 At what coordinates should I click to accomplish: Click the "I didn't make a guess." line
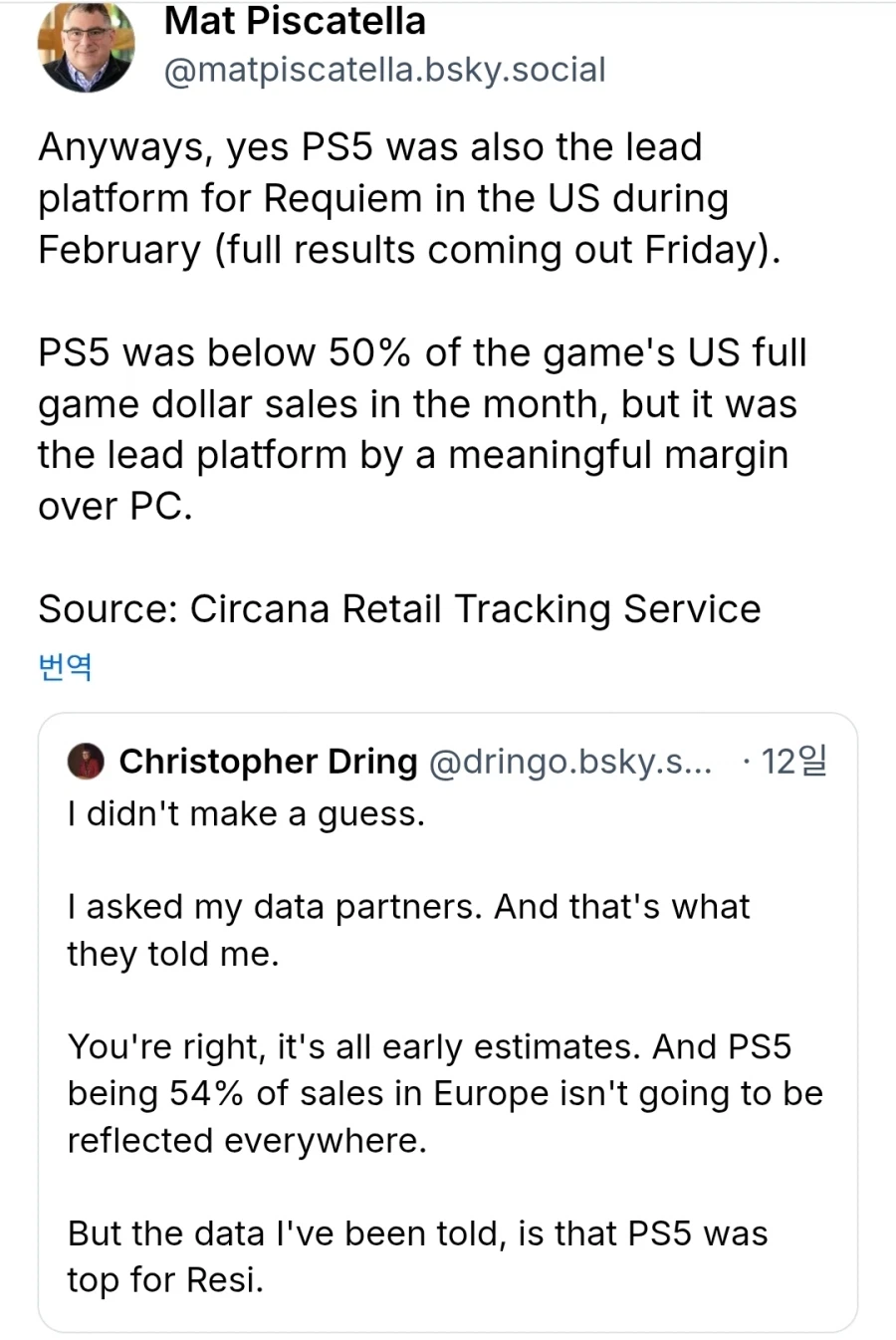pos(246,814)
